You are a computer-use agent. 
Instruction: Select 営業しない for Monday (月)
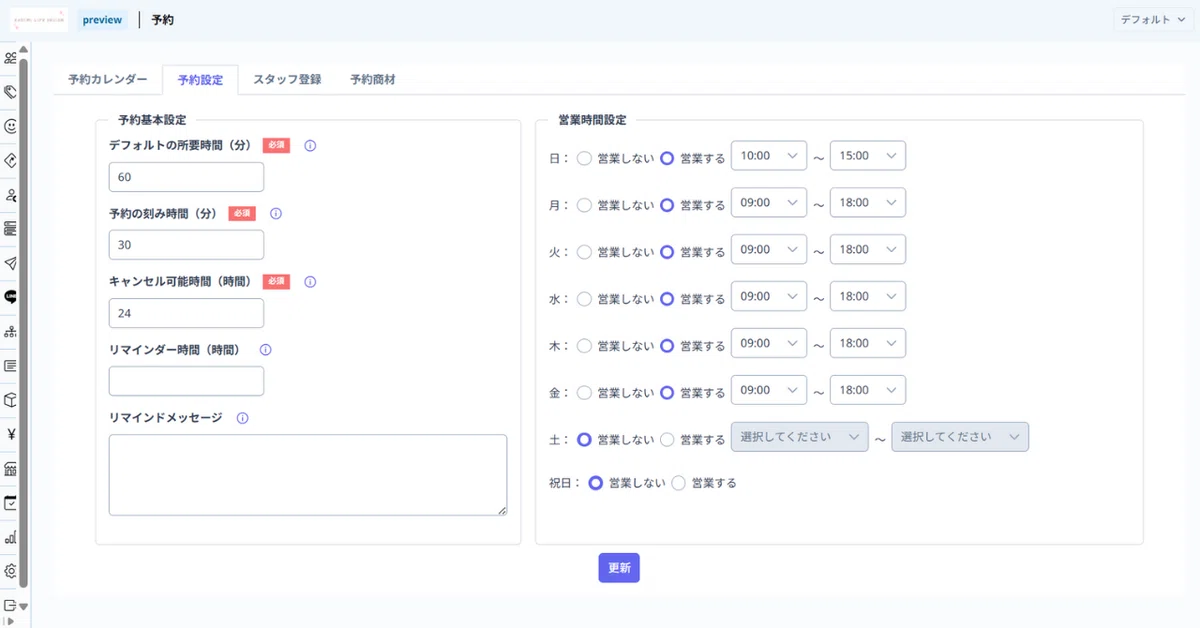[x=584, y=204]
